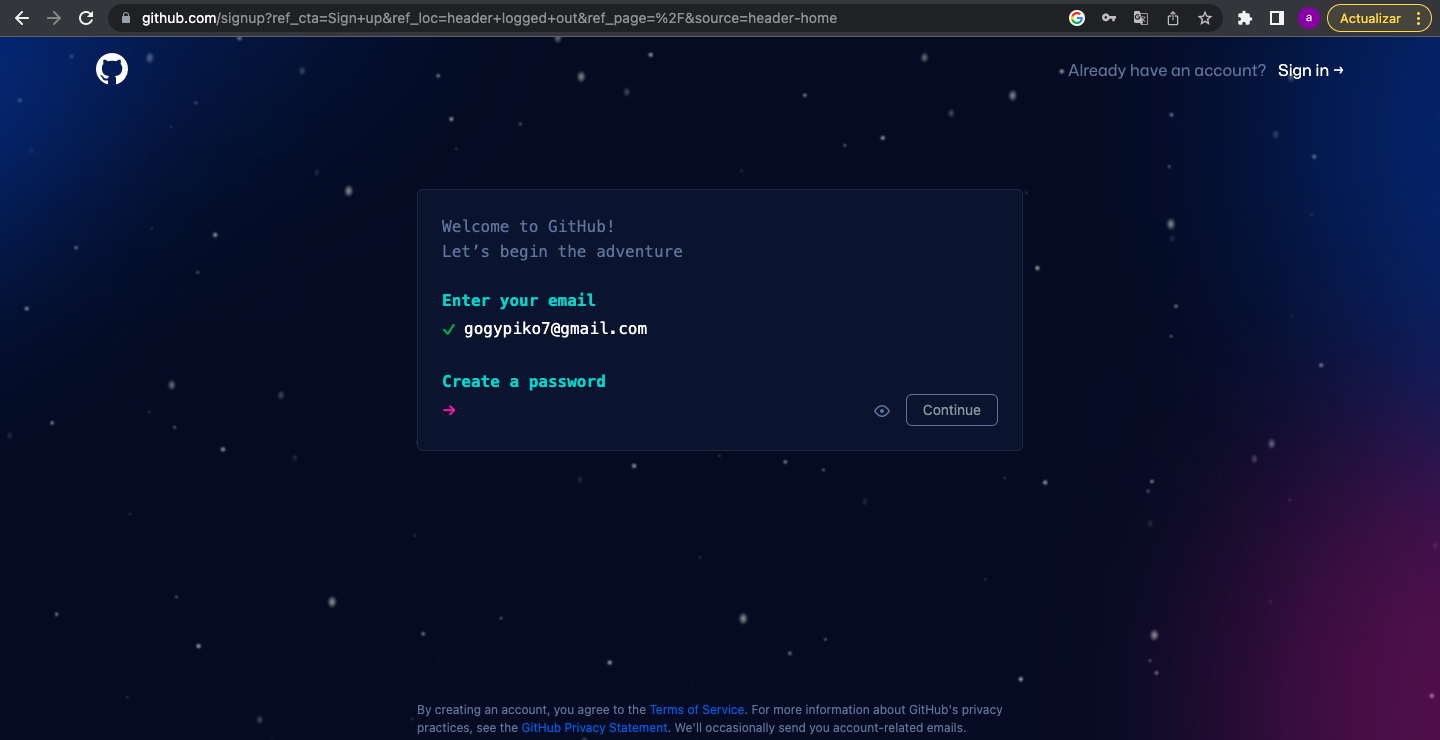Open the Extensions puzzle icon
The image size is (1440, 740).
coord(1245,18)
